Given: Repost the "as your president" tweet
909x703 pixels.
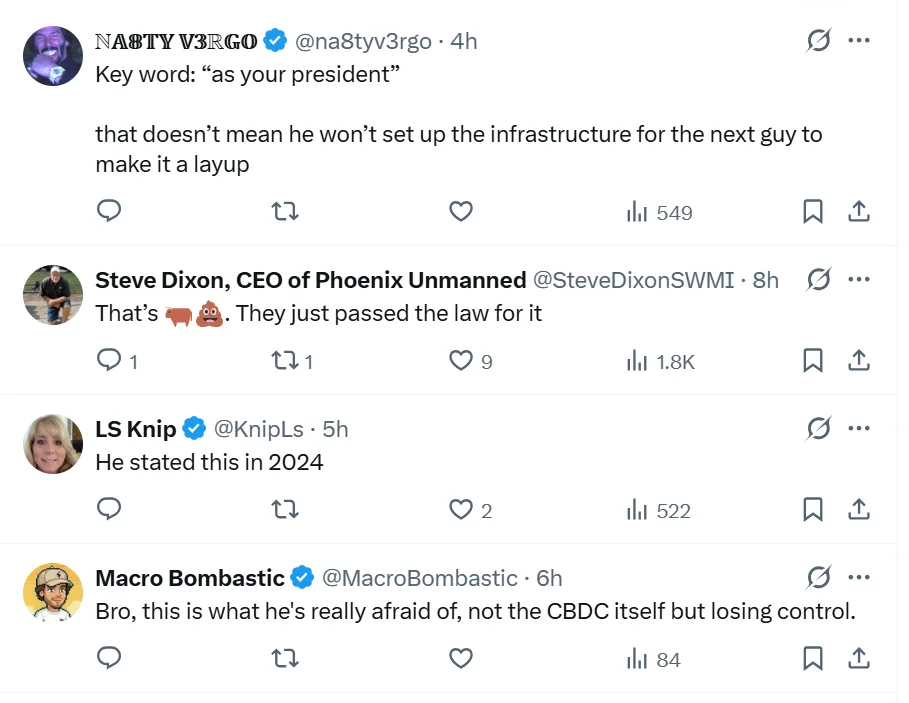Looking at the screenshot, I should click(x=285, y=211).
